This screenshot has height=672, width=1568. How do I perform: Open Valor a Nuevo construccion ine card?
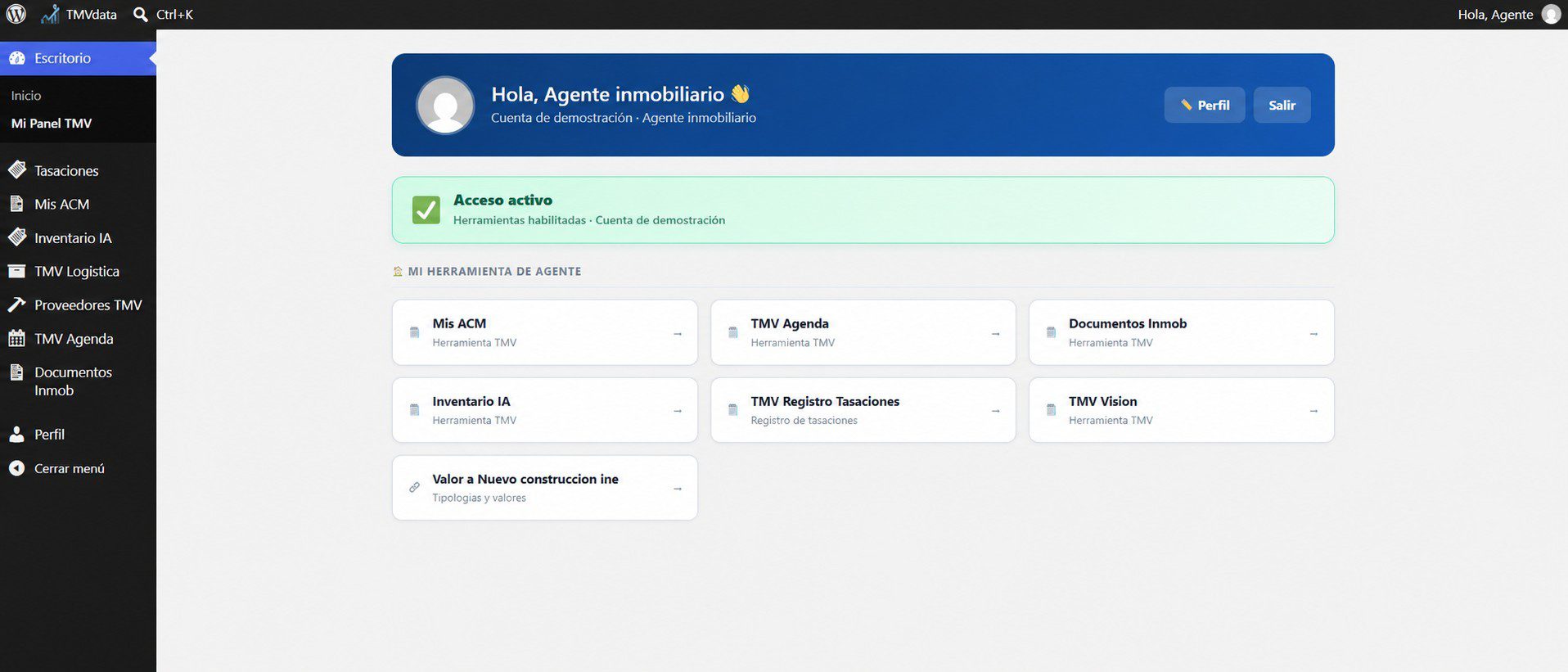point(545,488)
